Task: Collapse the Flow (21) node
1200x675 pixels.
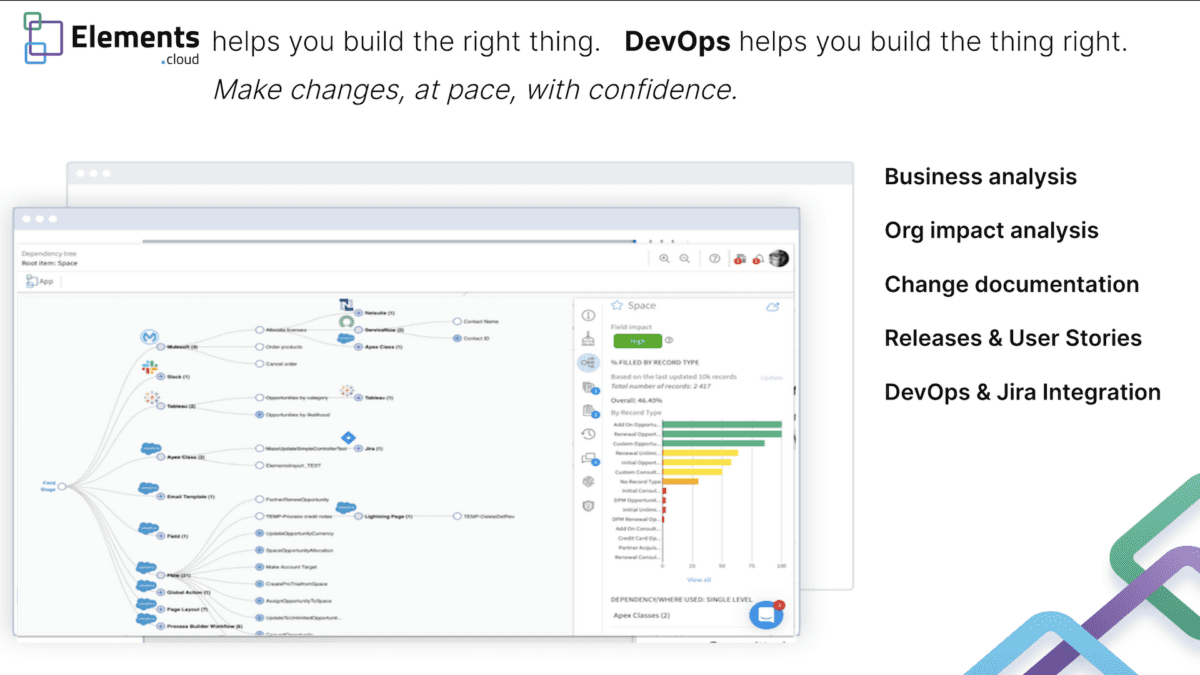Action: [160, 575]
